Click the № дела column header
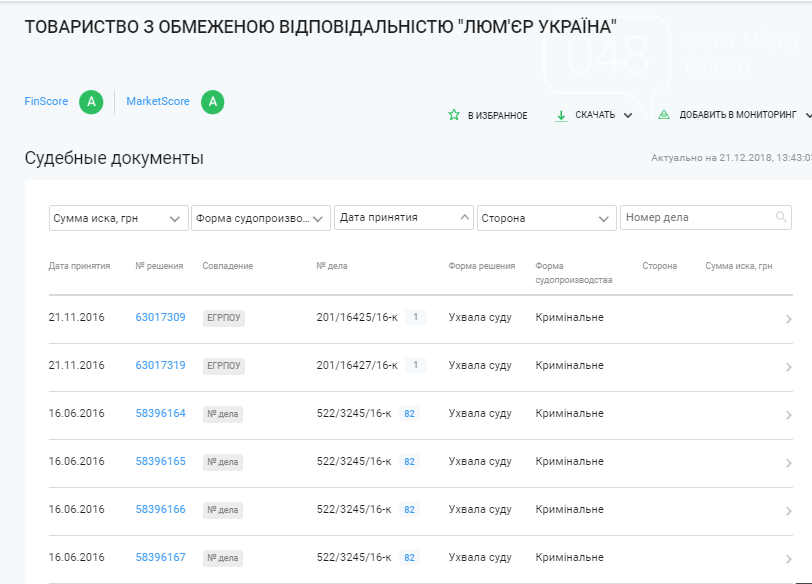812x584 pixels. (x=332, y=266)
